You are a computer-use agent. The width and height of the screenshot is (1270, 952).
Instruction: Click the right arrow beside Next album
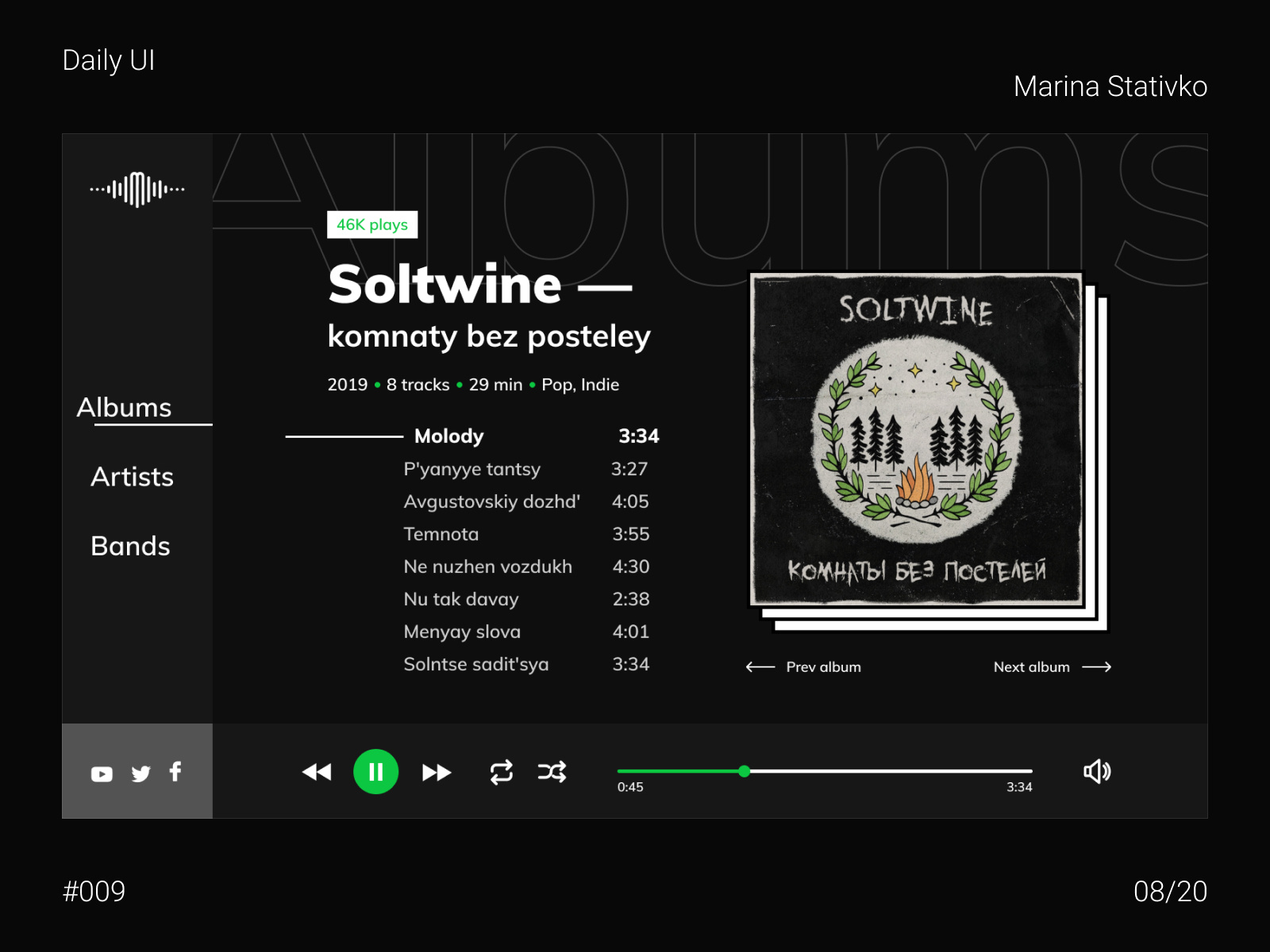click(x=1097, y=667)
